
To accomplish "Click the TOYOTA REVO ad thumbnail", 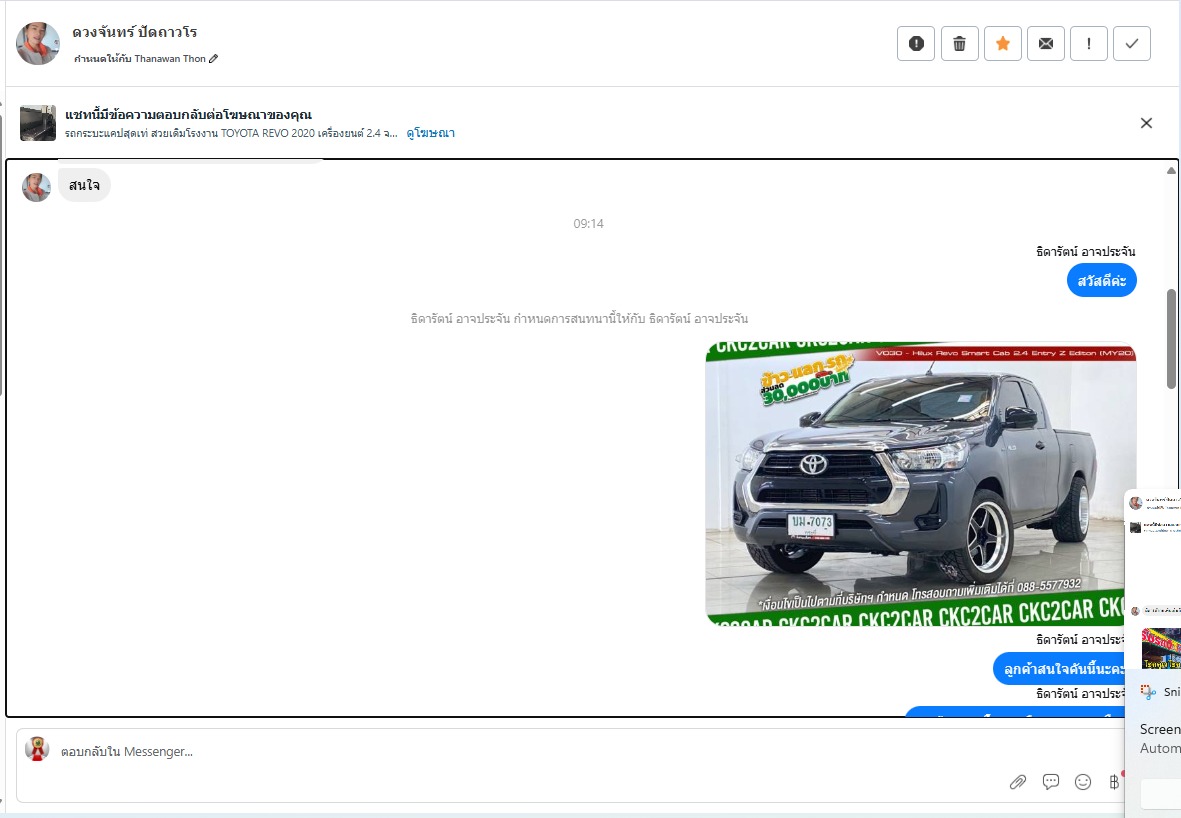I will click(x=38, y=122).
